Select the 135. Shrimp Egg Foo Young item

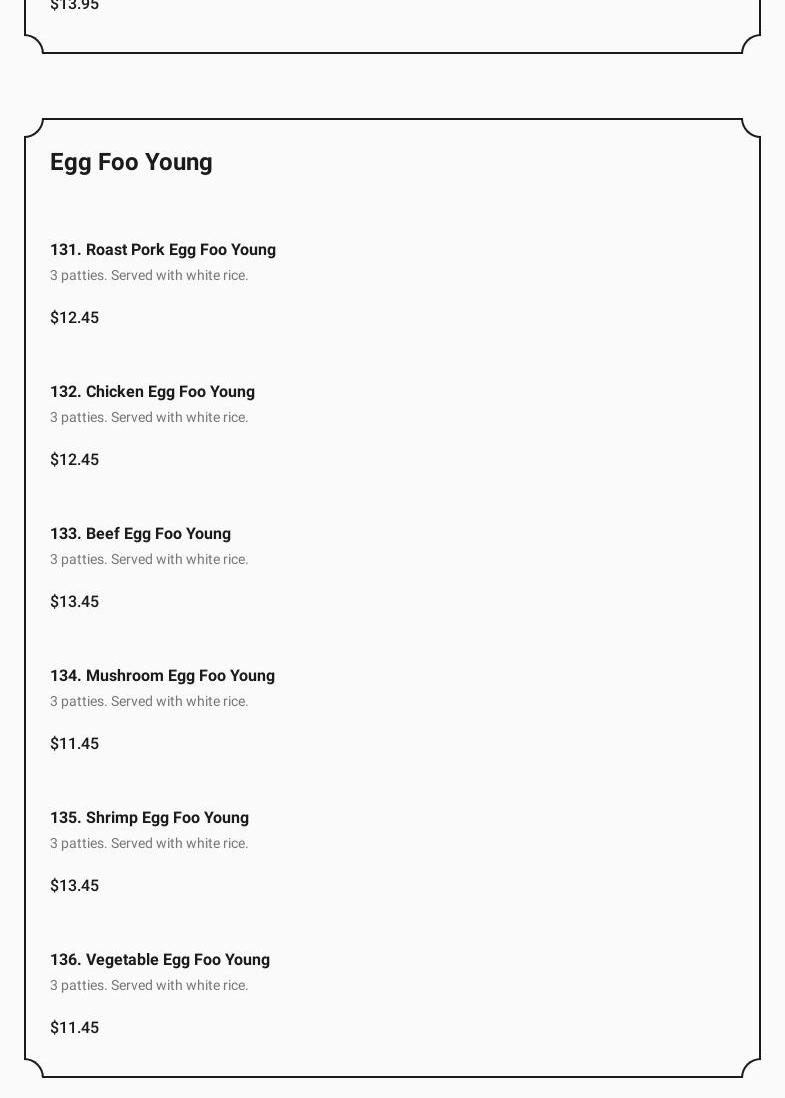pyautogui.click(x=149, y=818)
